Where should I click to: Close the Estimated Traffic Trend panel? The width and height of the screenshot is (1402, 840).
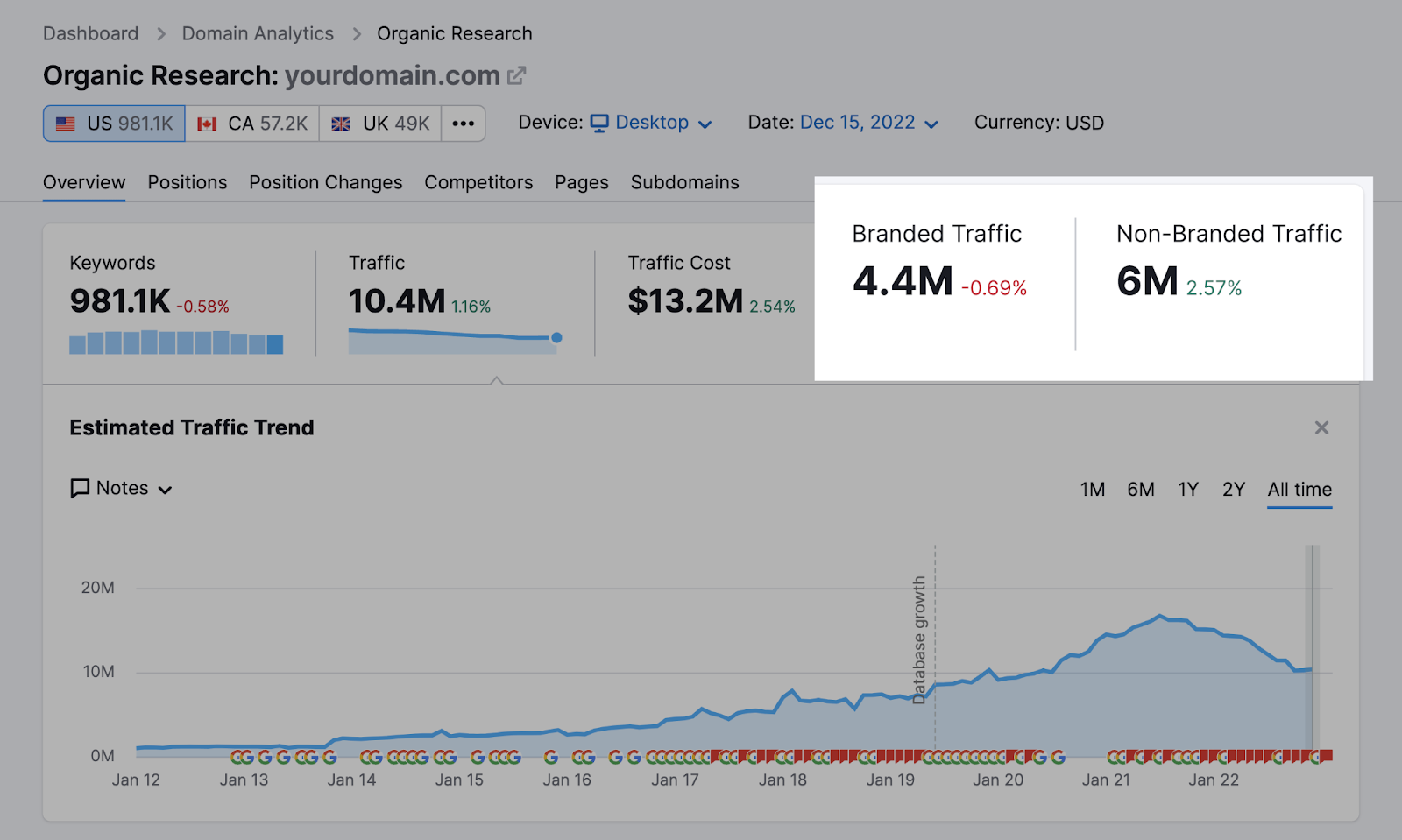tap(1321, 427)
